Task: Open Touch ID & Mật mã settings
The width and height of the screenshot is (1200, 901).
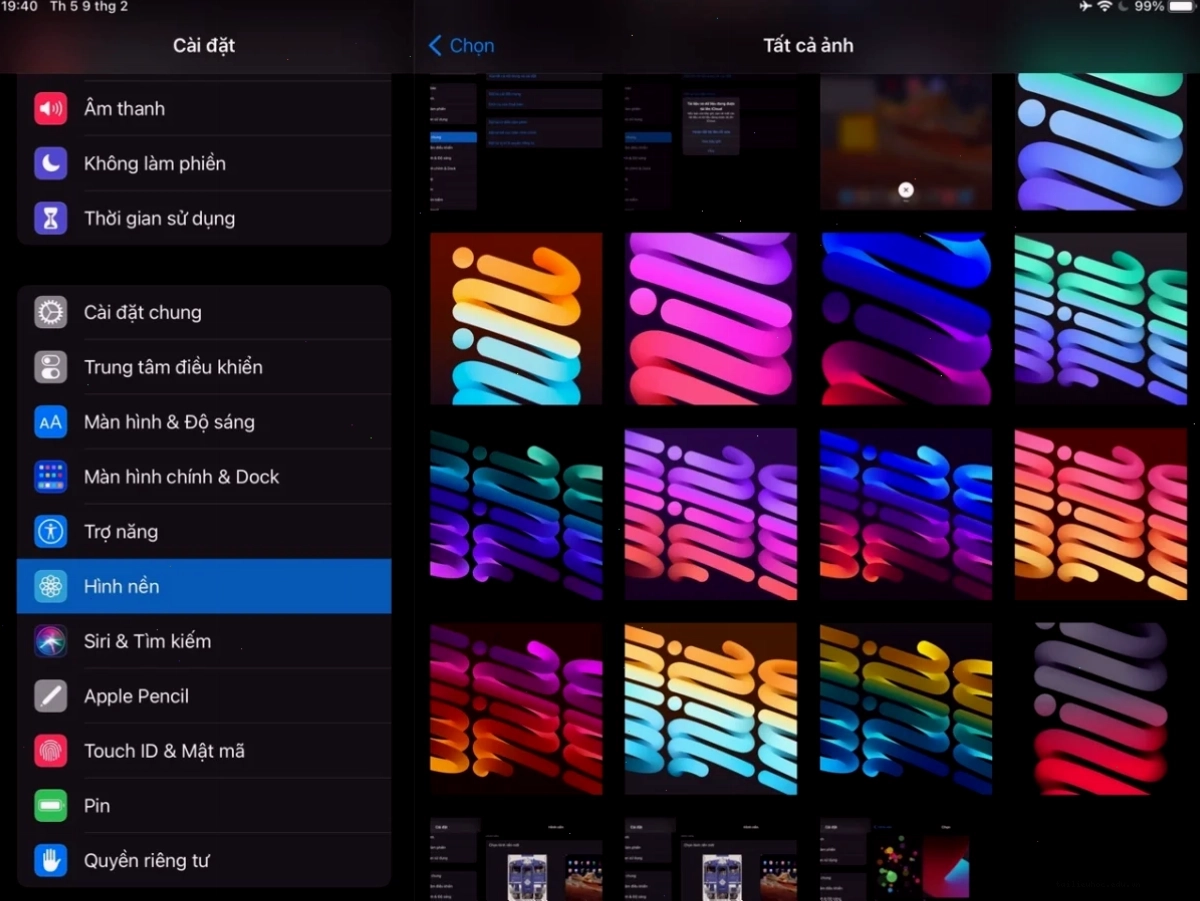Action: pyautogui.click(x=204, y=751)
